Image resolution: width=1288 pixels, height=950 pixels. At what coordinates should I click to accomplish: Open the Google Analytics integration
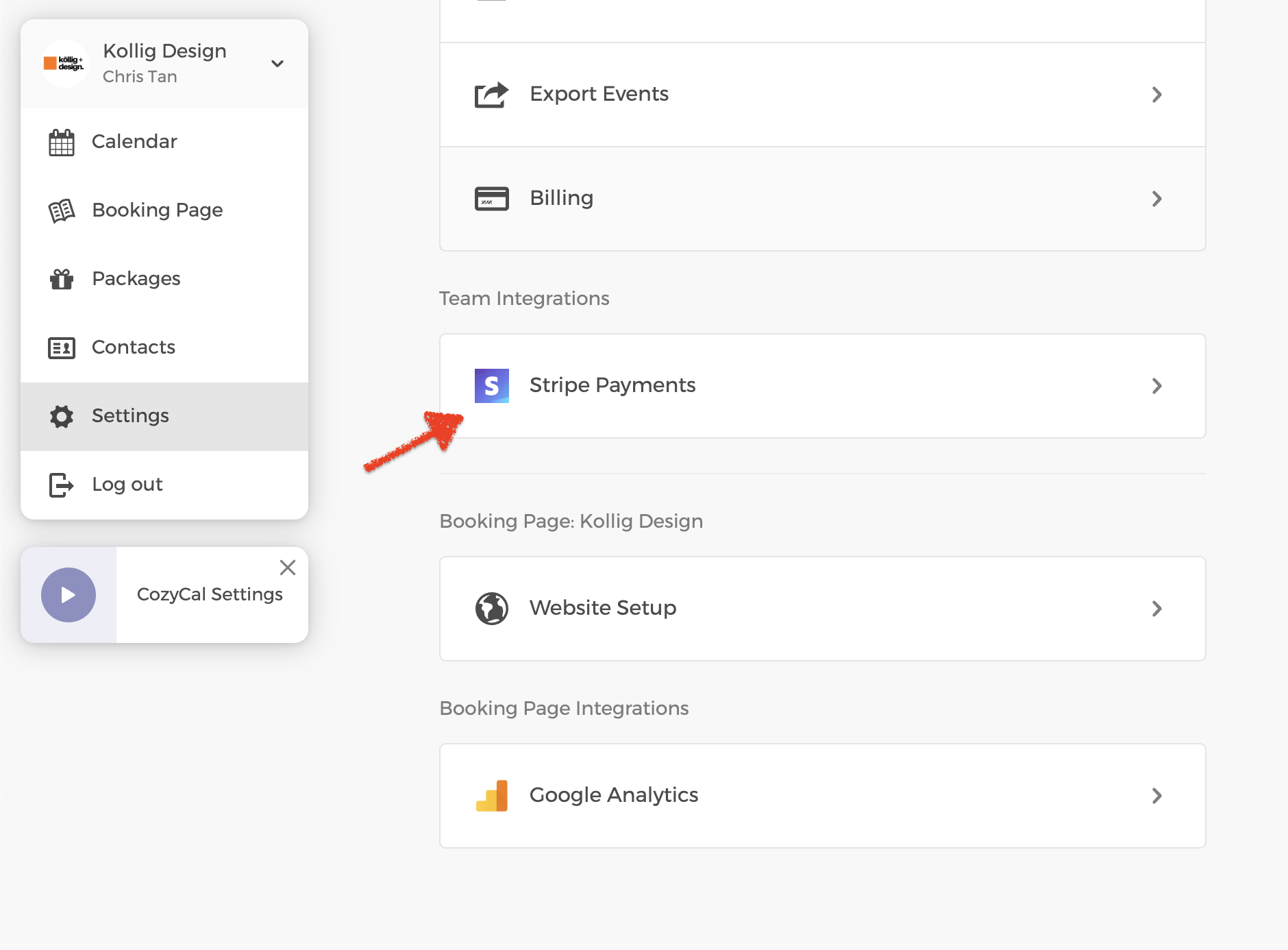pos(823,796)
